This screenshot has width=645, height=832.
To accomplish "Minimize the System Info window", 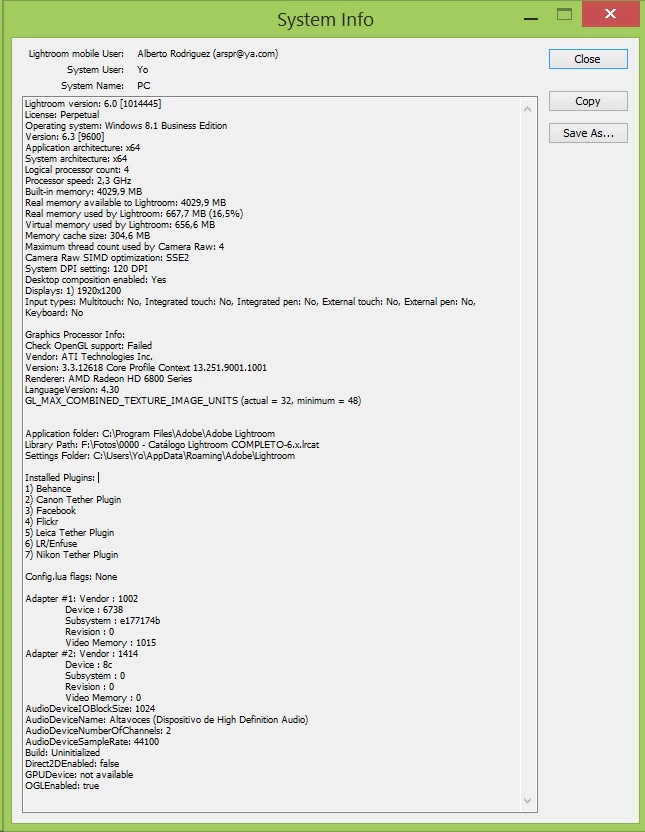I will point(530,19).
